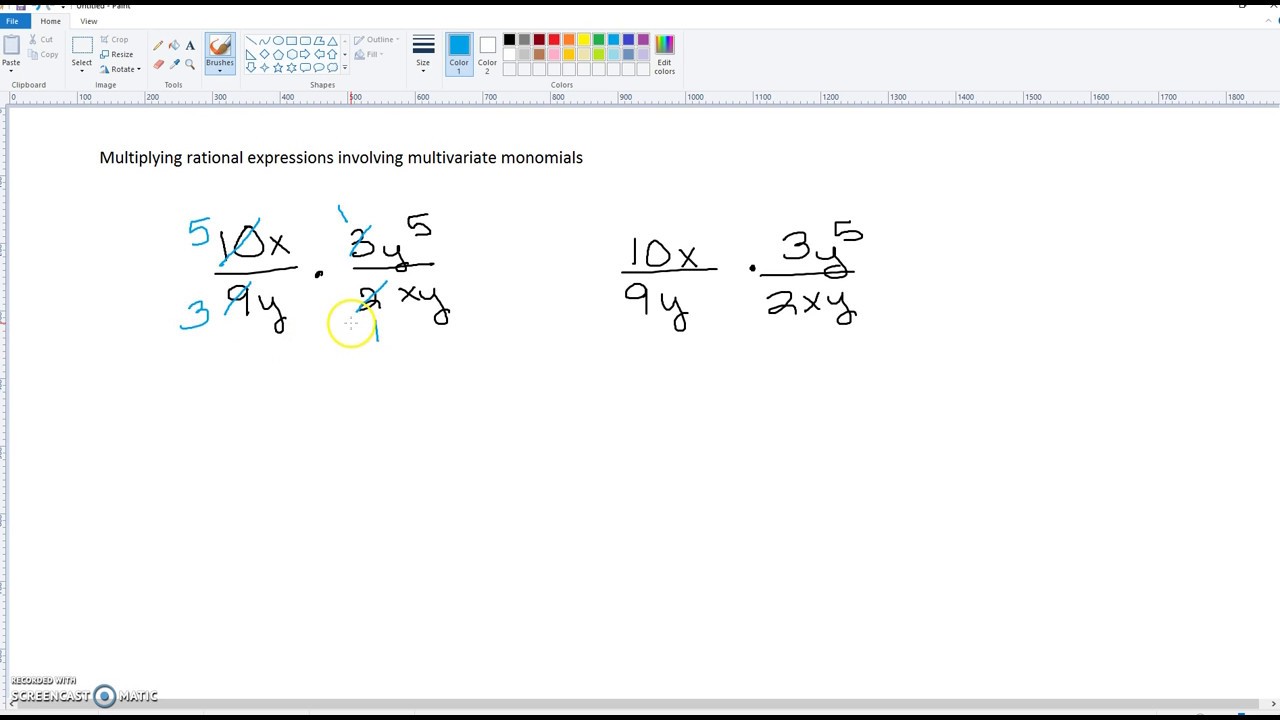Choose the Curve shape
Viewport: 1280px width, 720px height.
265,40
